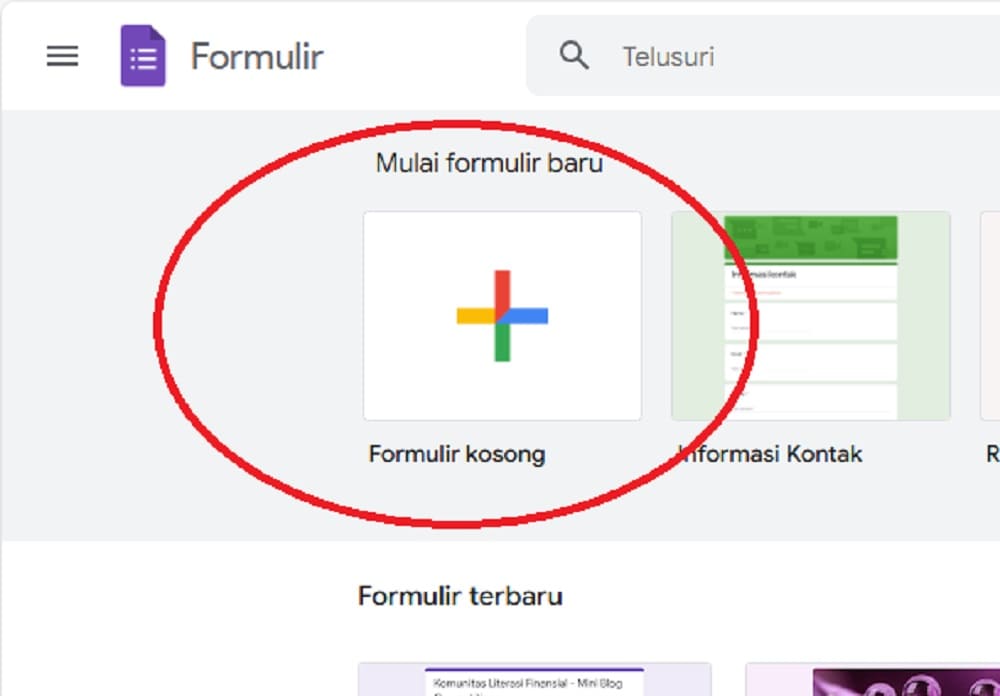Click the purple Google Forms logo
Image resolution: width=1000 pixels, height=696 pixels.
(143, 56)
